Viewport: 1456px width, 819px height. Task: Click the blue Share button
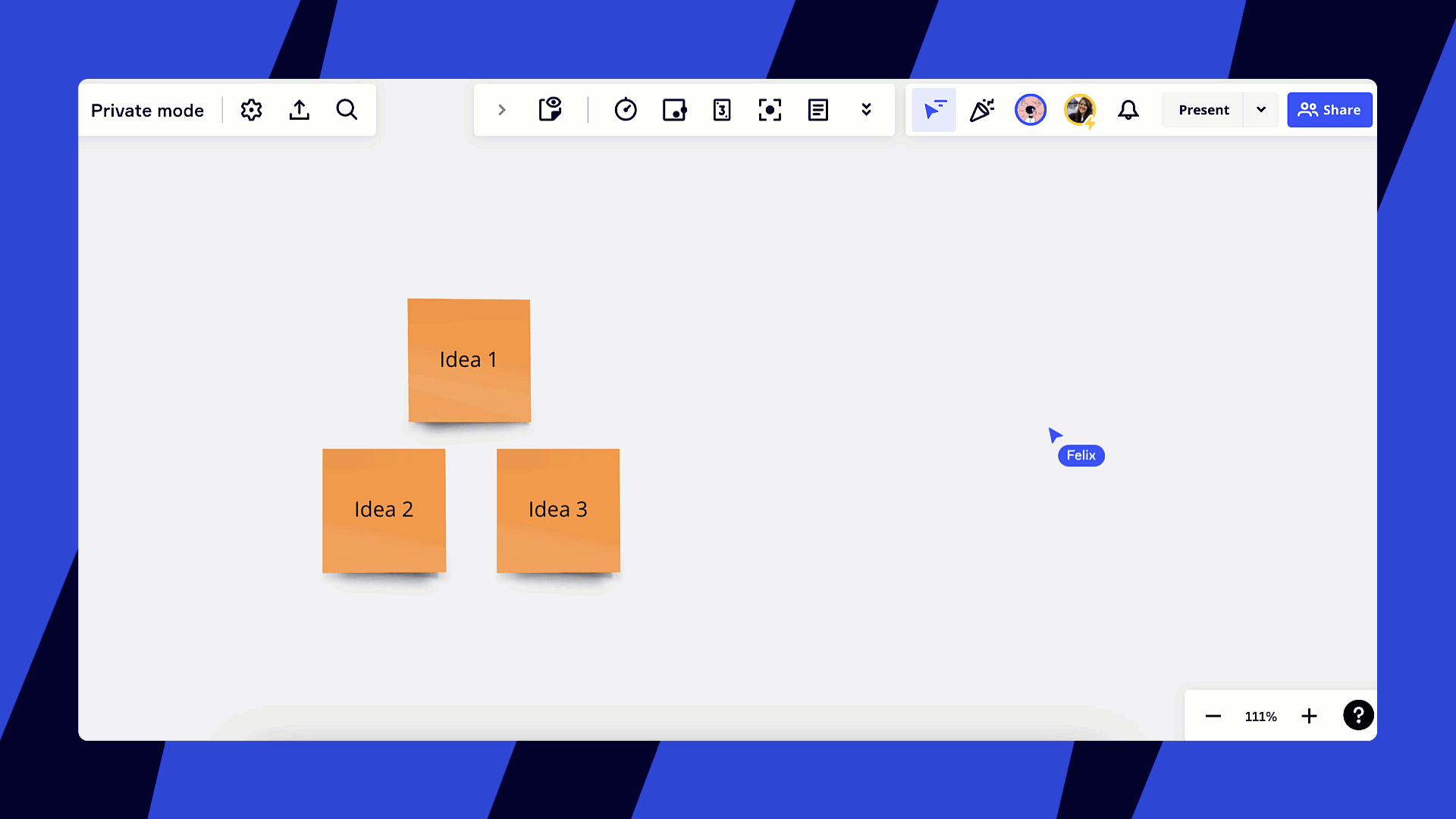[1329, 110]
